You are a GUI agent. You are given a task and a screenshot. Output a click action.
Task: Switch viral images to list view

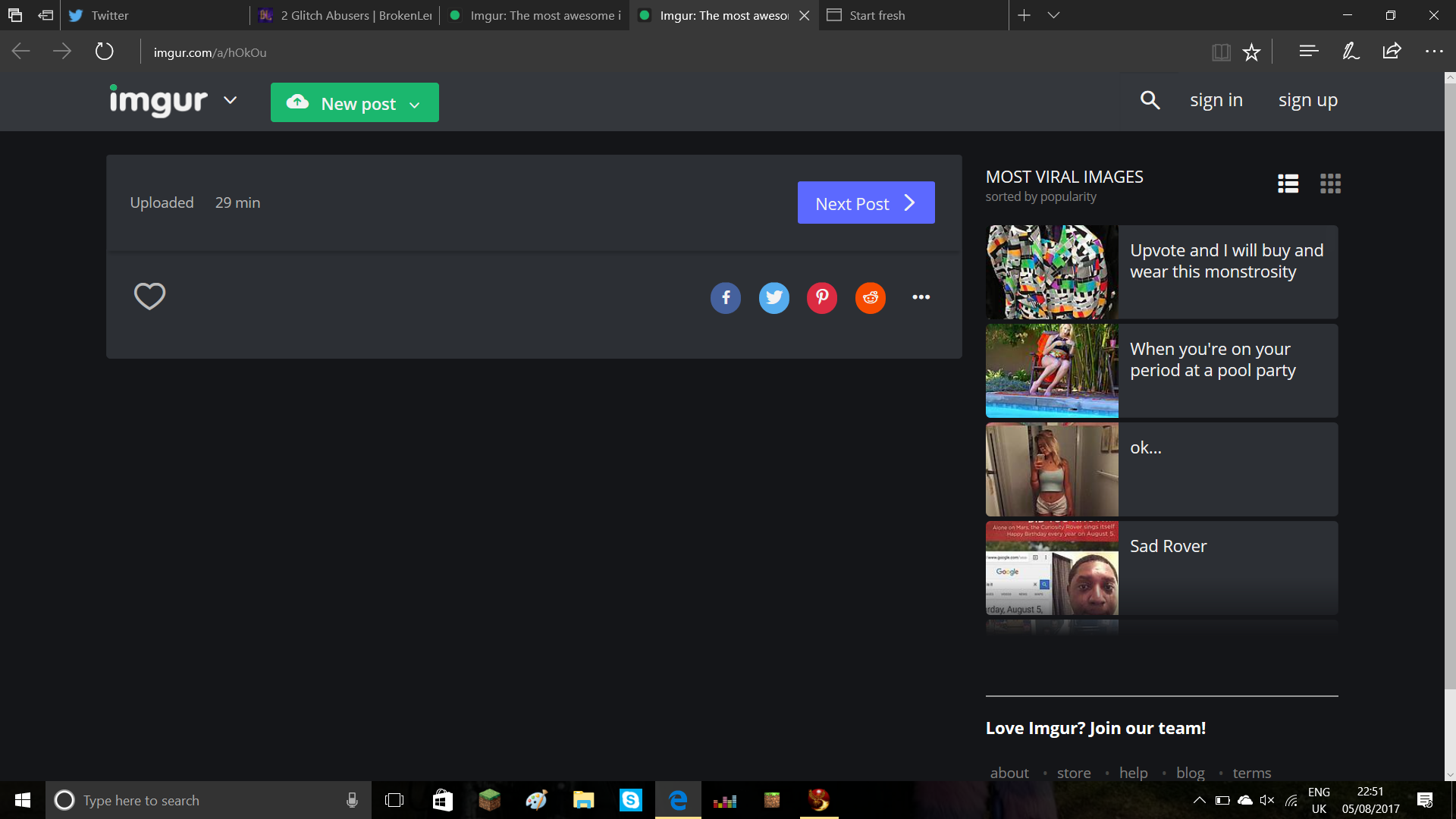(x=1288, y=184)
